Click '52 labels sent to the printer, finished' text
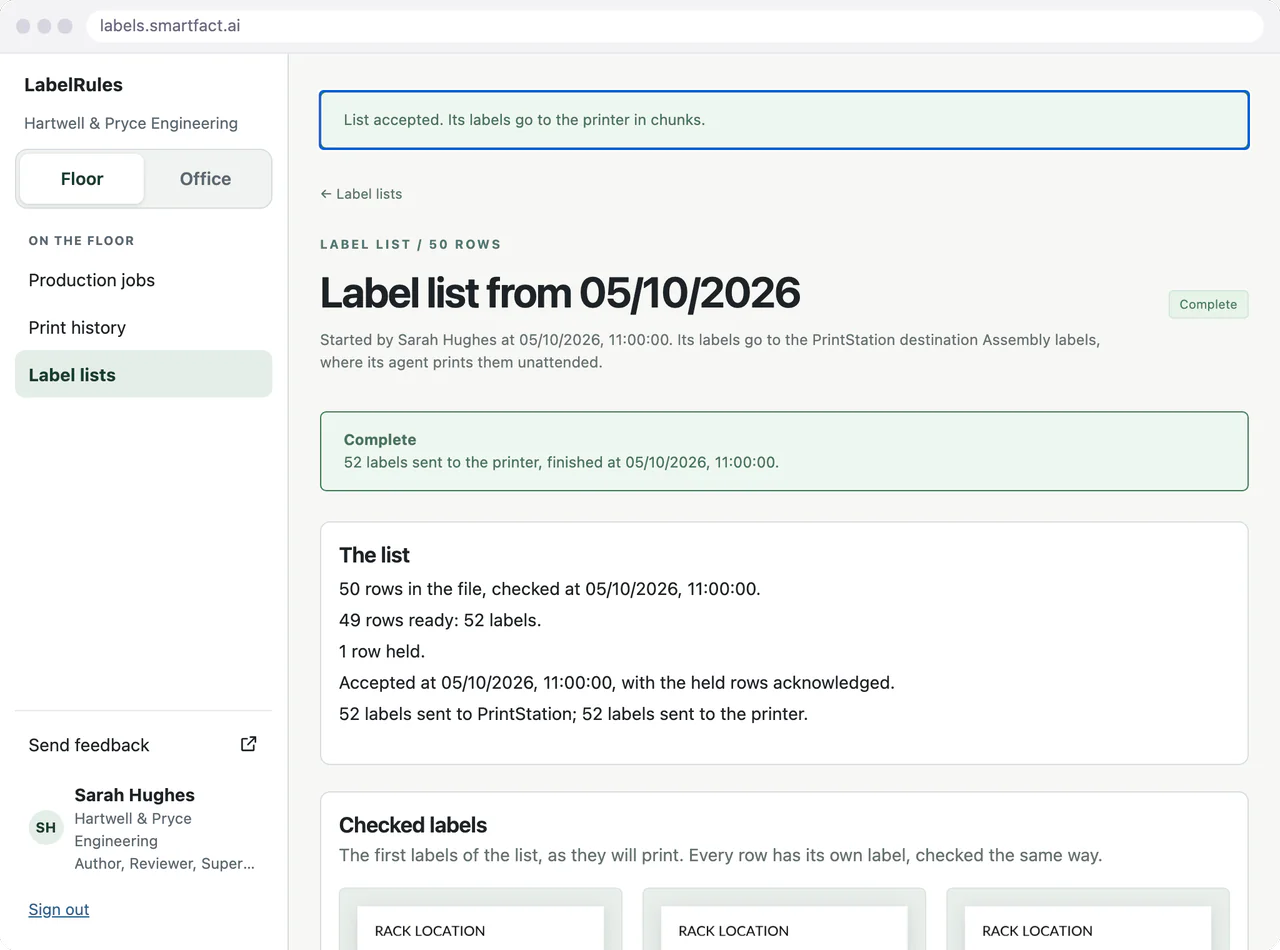 [x=561, y=462]
